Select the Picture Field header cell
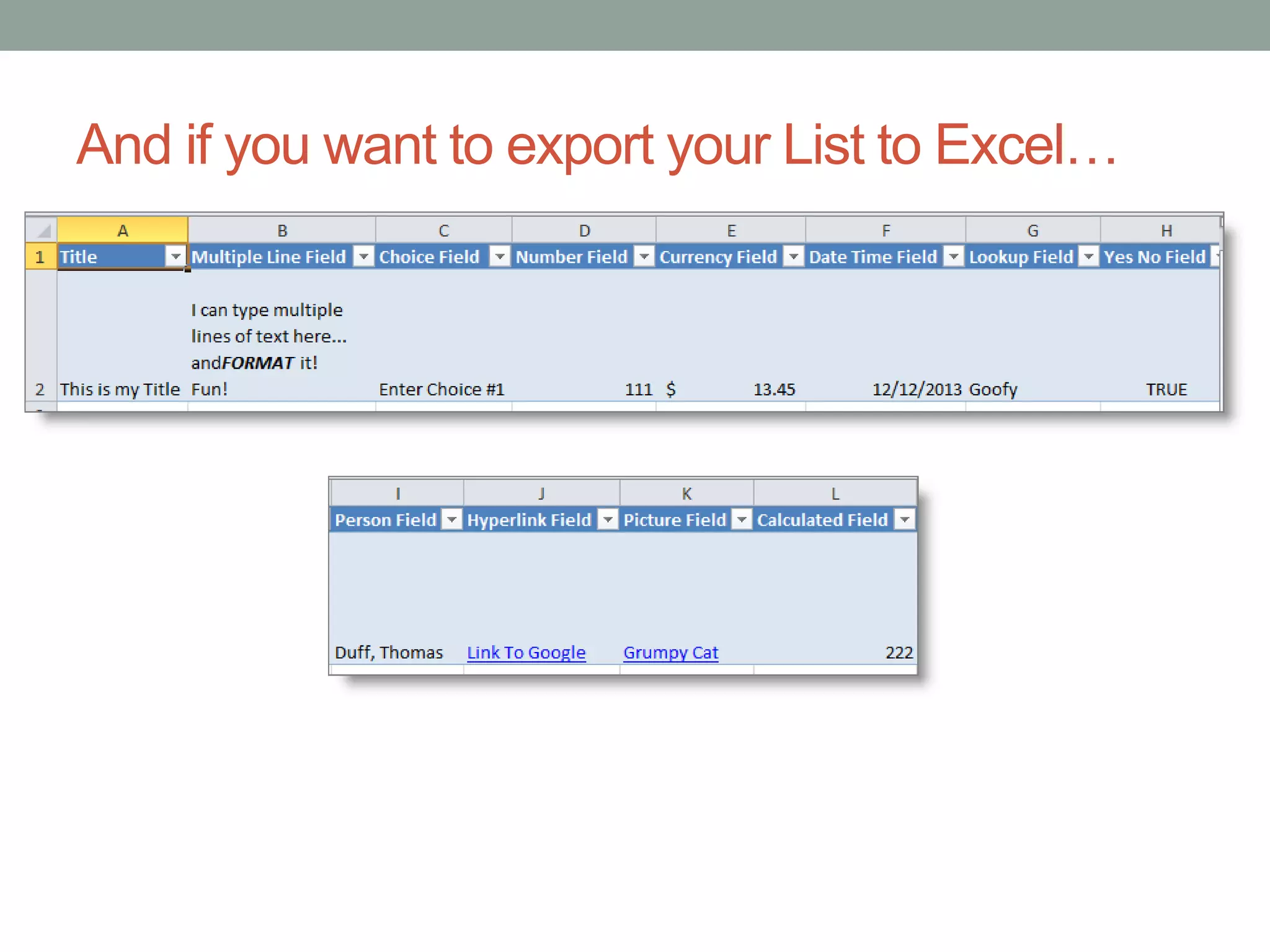Screen dimensions: 1270x952 687,519
